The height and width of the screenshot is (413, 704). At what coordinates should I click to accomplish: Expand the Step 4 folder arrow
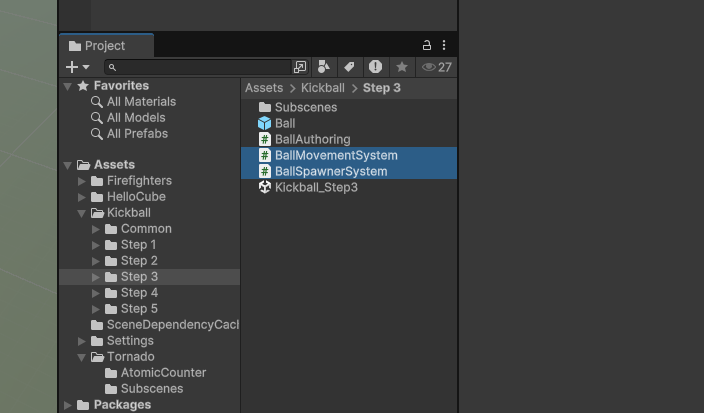[x=96, y=294]
